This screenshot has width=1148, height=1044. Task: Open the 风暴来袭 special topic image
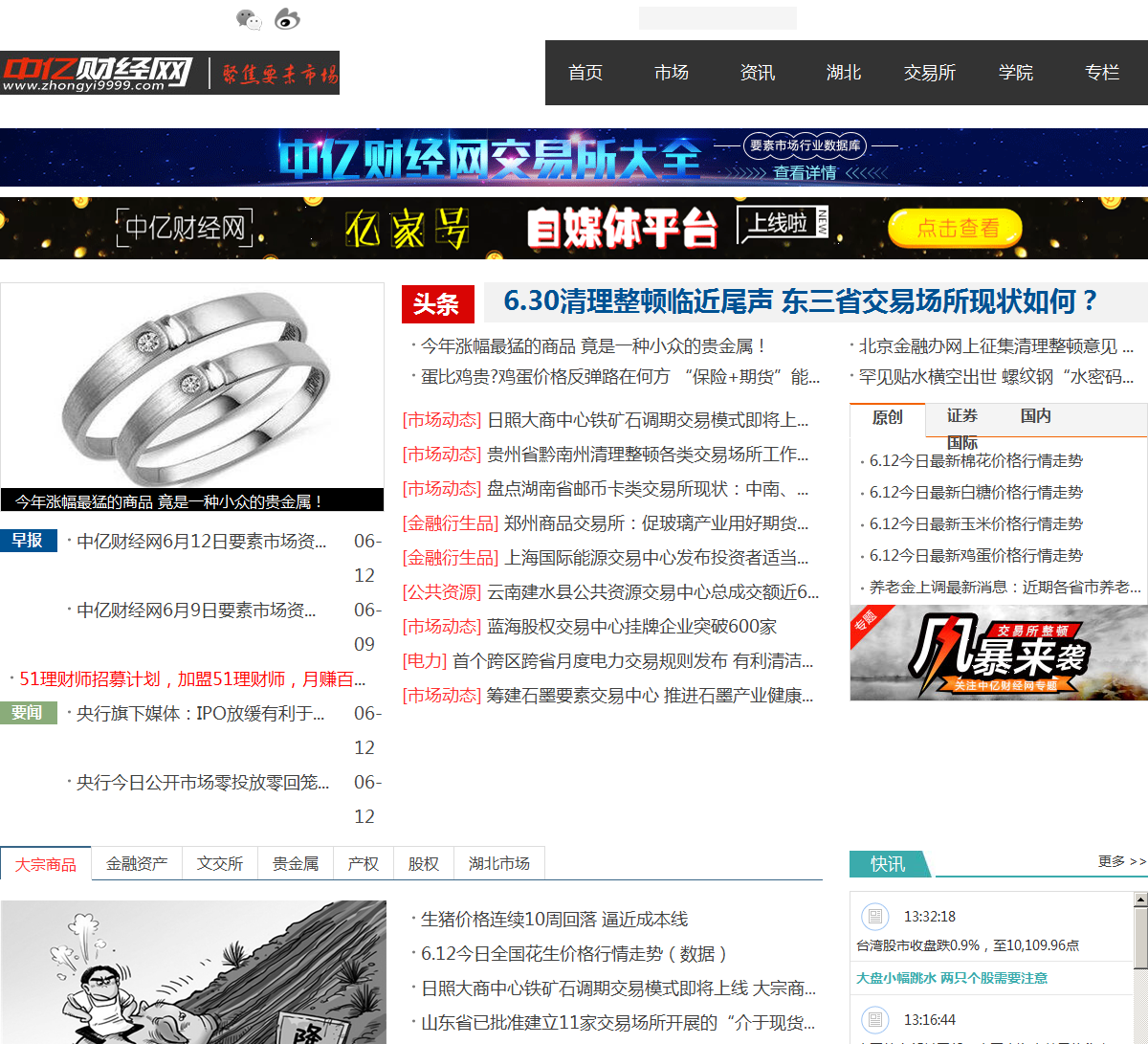pos(998,653)
